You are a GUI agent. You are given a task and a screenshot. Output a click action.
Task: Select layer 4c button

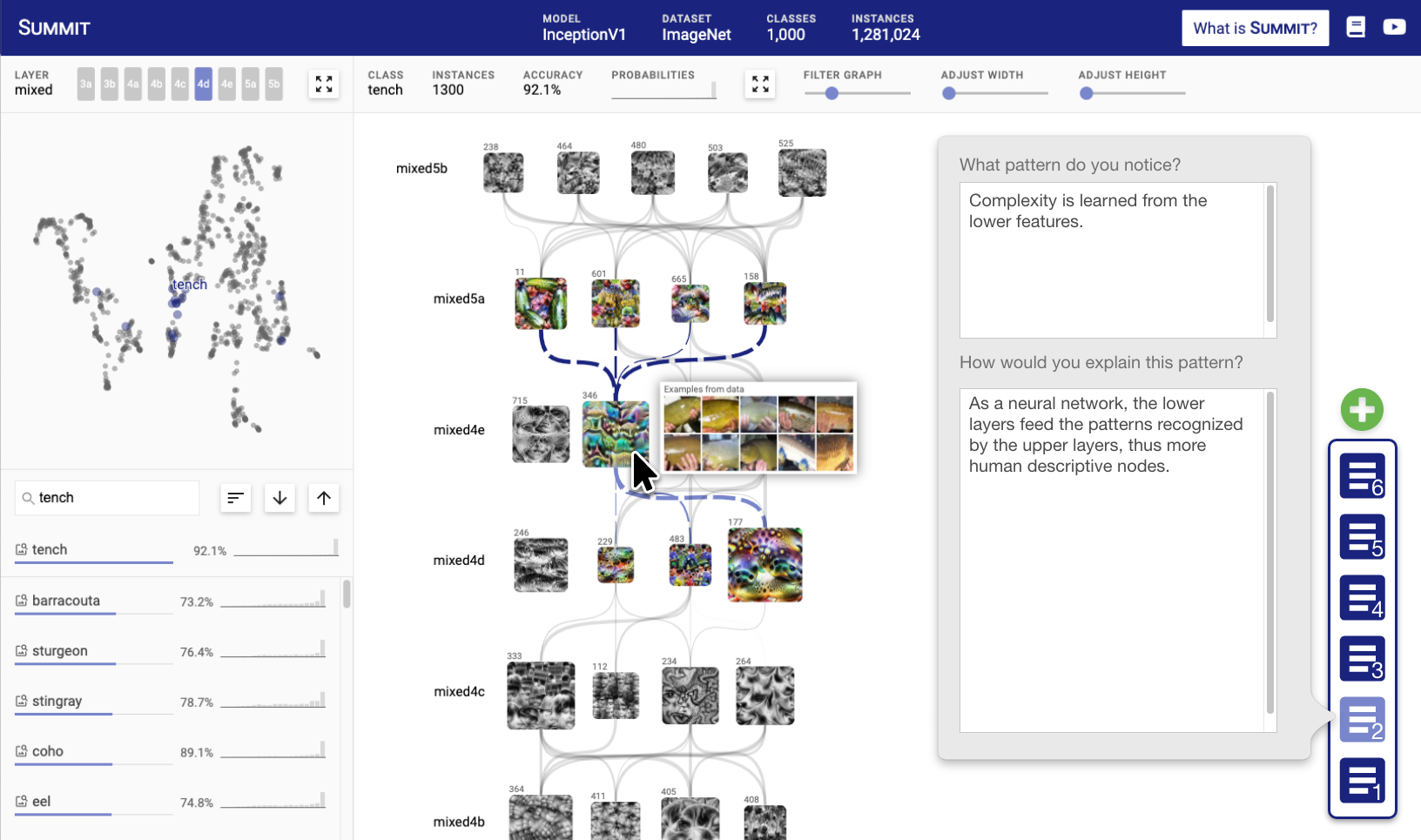[179, 84]
